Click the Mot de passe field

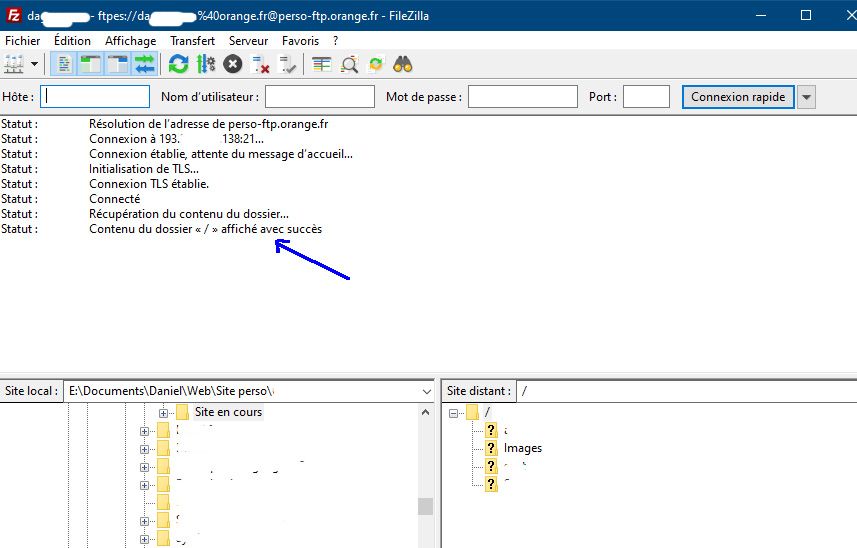click(x=522, y=97)
